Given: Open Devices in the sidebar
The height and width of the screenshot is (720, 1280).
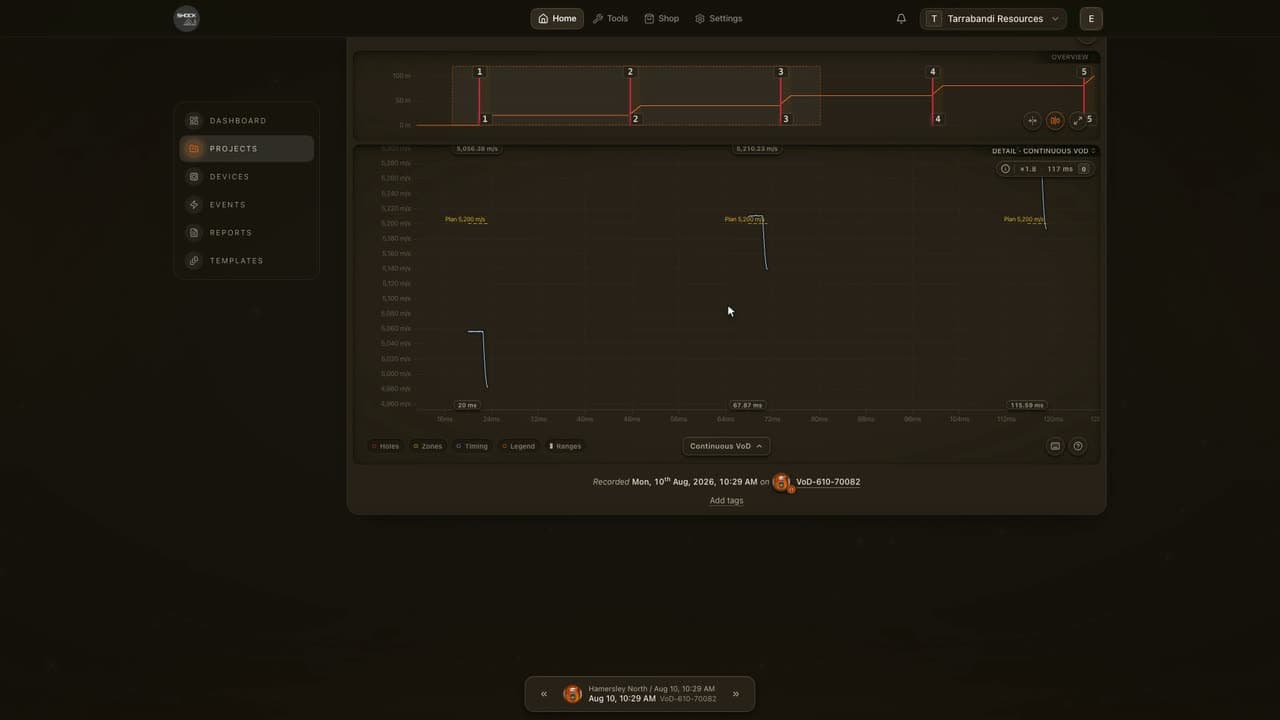Looking at the screenshot, I should click(247, 177).
